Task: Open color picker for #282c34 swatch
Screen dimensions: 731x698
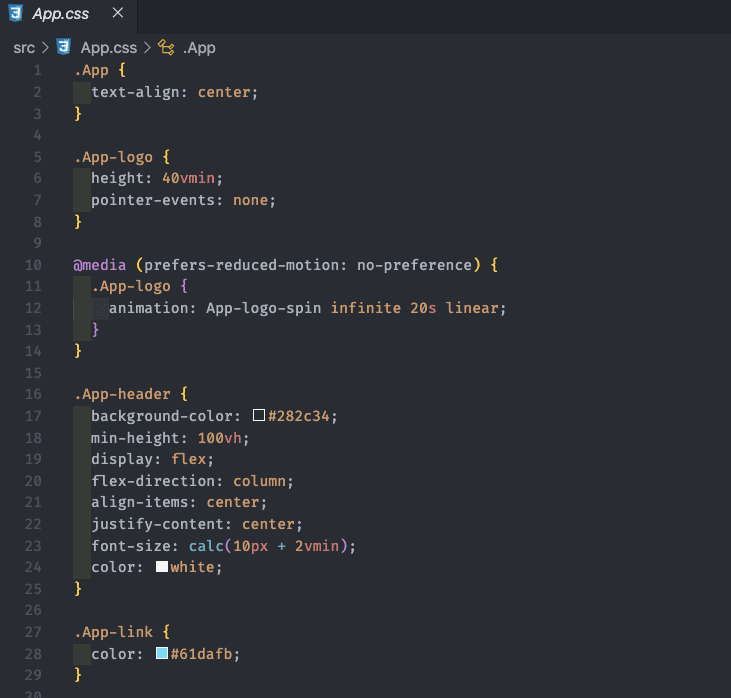Action: 259,415
